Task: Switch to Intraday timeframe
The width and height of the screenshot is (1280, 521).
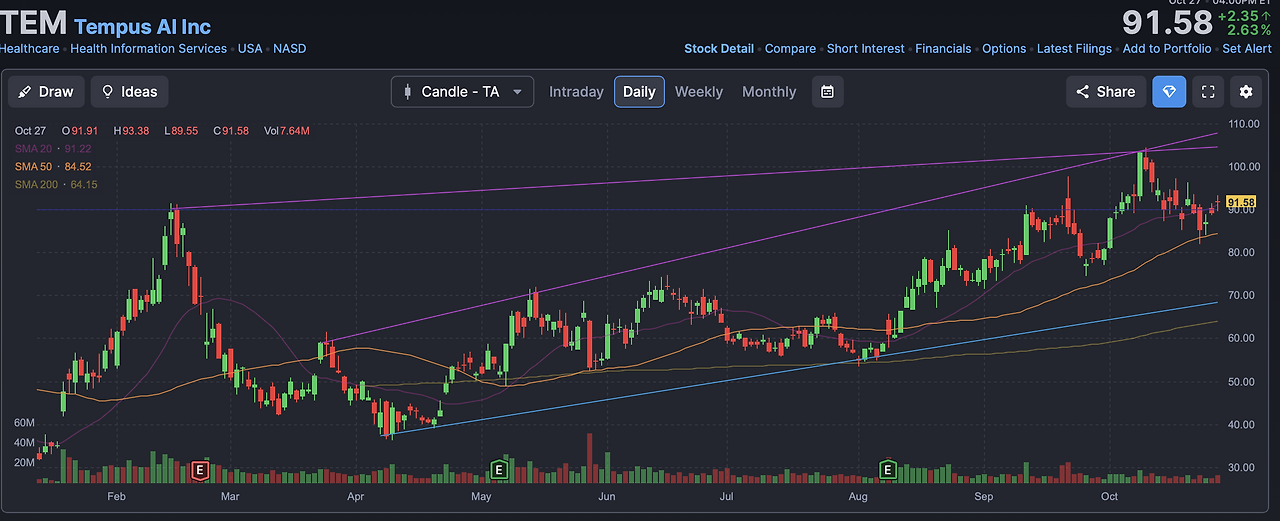Action: coord(576,91)
